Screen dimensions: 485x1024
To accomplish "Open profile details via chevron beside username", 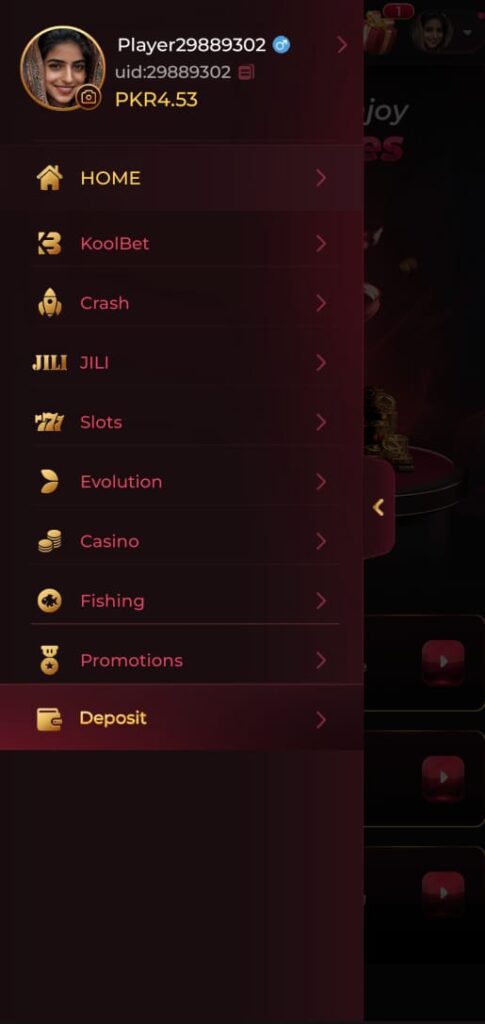I will pyautogui.click(x=342, y=45).
